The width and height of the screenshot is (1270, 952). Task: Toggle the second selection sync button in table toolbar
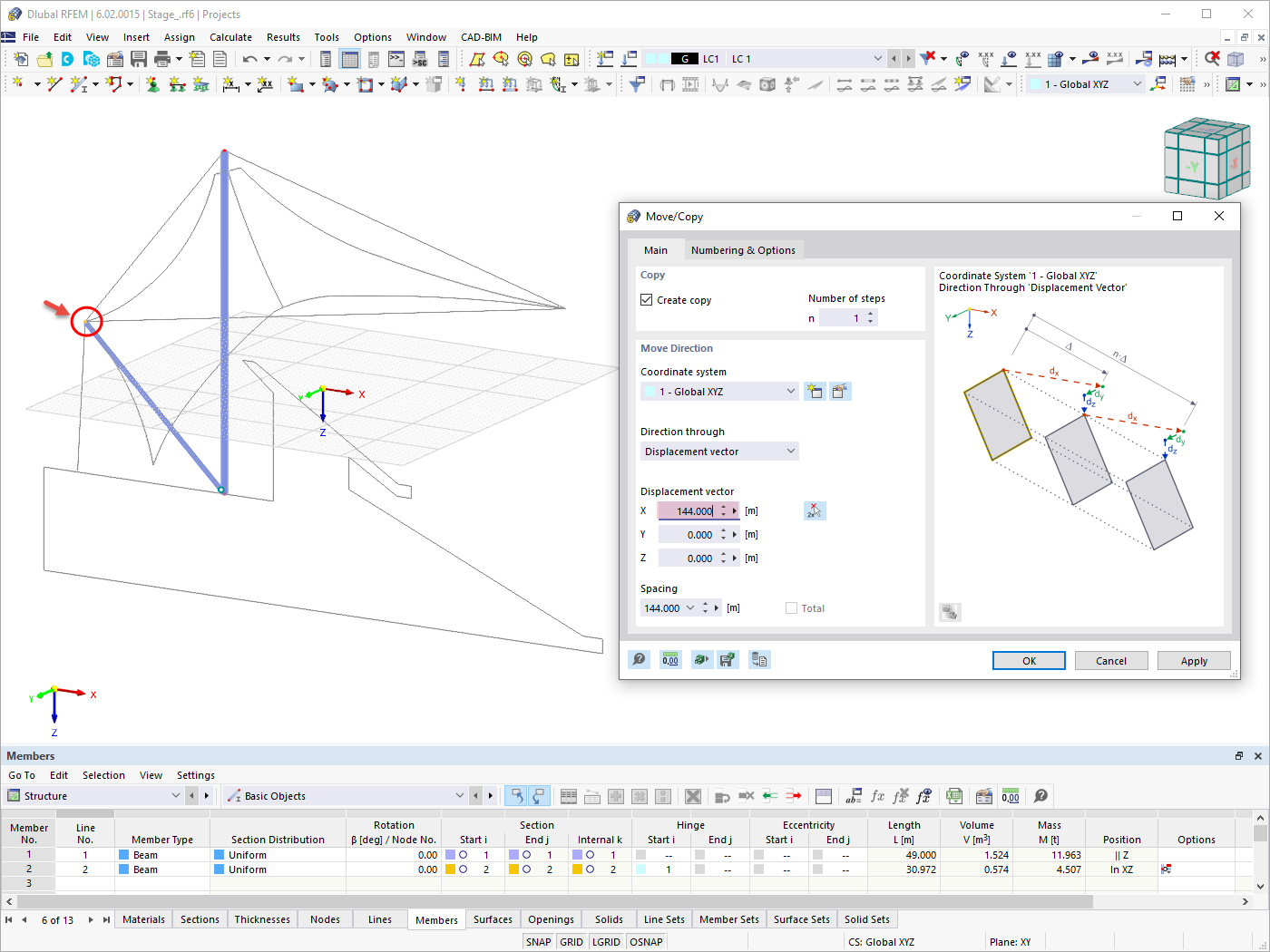(x=539, y=796)
